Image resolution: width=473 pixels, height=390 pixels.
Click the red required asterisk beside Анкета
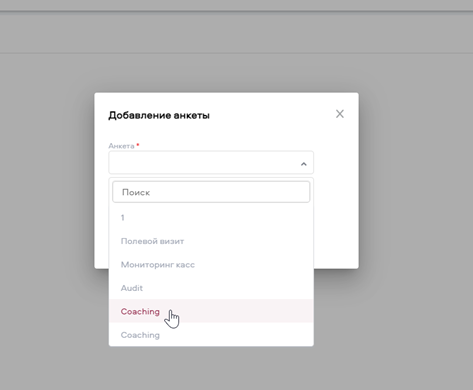pyautogui.click(x=138, y=145)
